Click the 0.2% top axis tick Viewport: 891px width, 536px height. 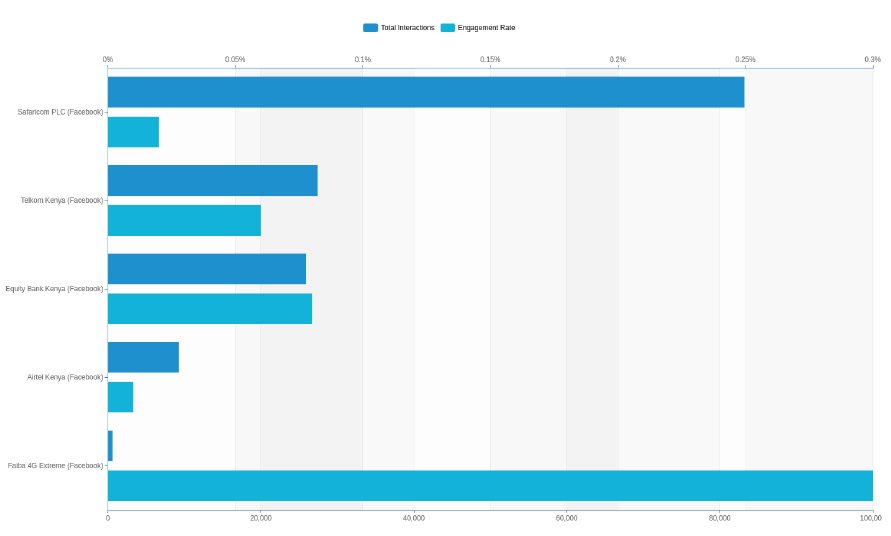(618, 59)
